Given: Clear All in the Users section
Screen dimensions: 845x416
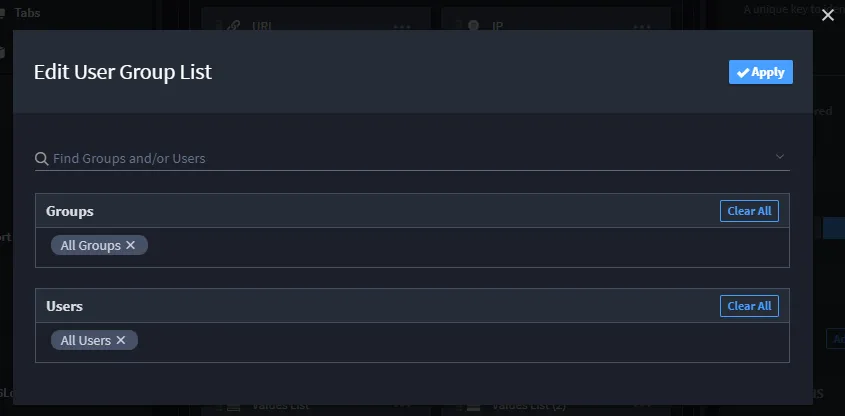Looking at the screenshot, I should pos(749,306).
